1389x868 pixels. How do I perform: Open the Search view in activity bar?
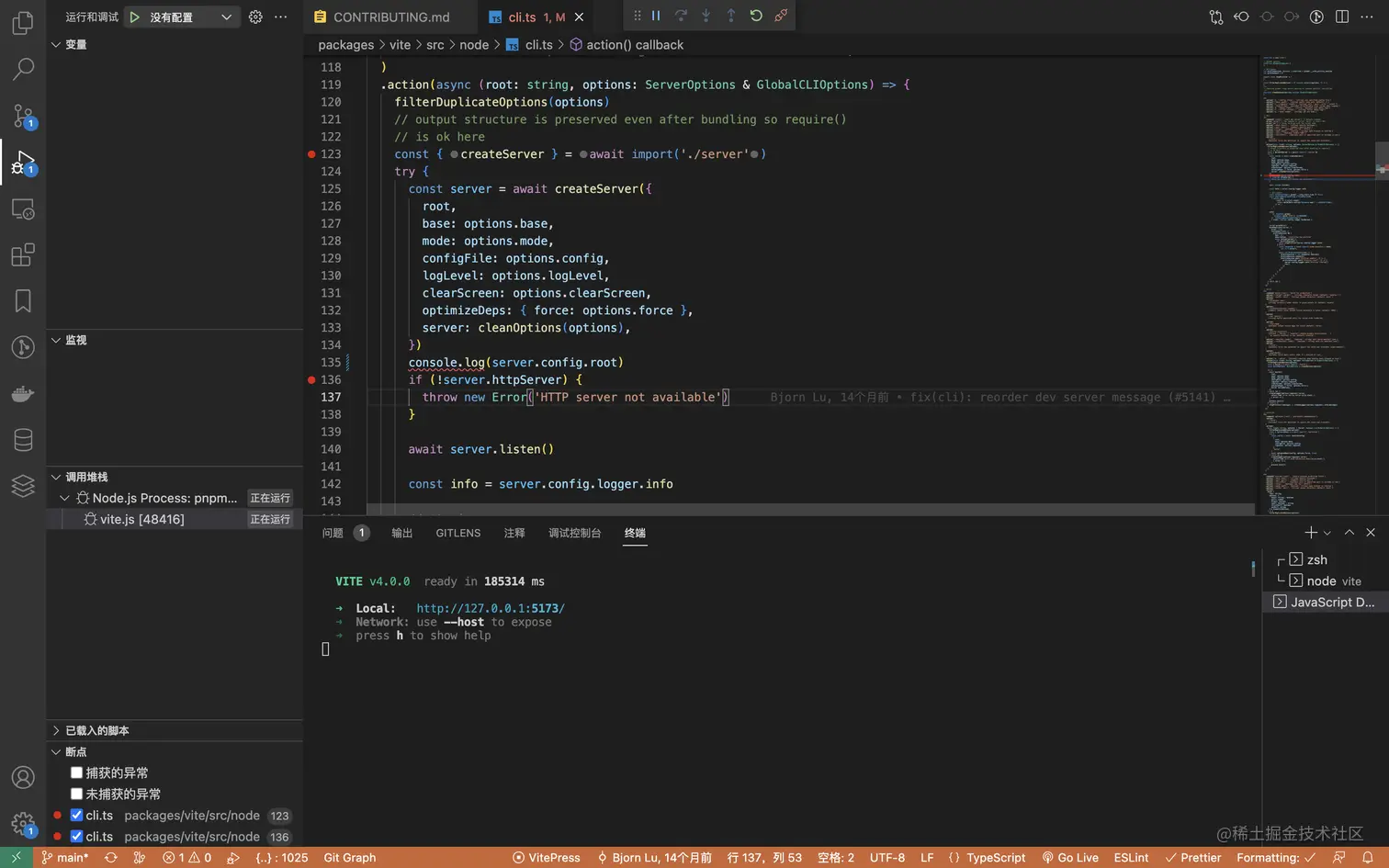[x=23, y=69]
